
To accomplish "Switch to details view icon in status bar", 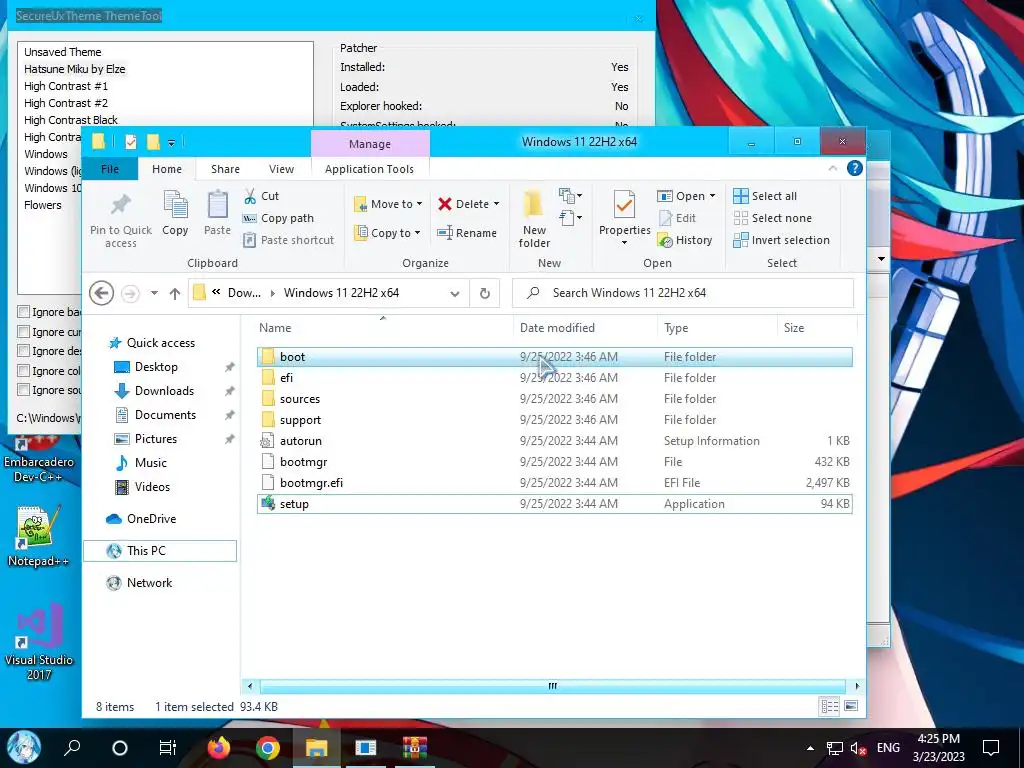I will (x=830, y=707).
